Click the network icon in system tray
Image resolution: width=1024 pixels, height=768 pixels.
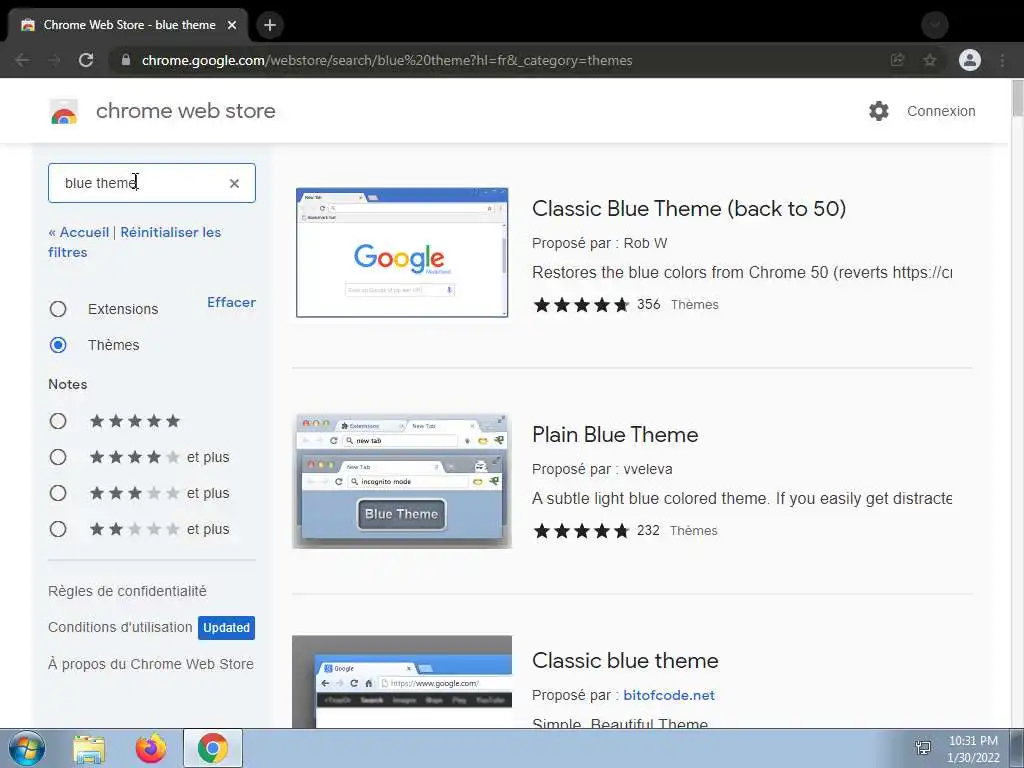[923, 748]
